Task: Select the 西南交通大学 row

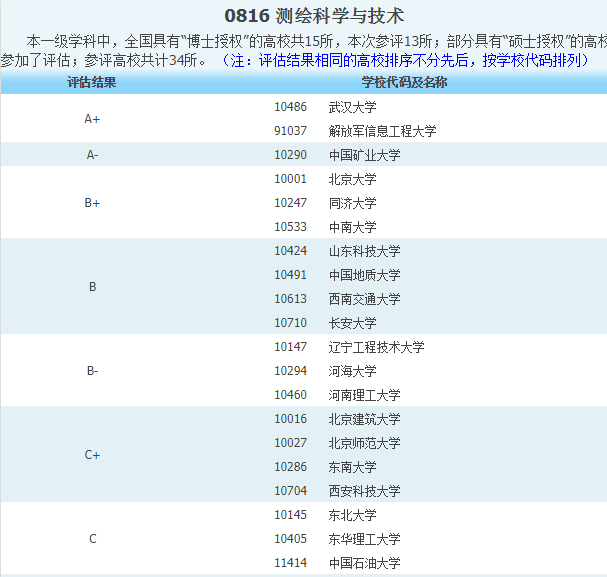Action: pos(364,299)
